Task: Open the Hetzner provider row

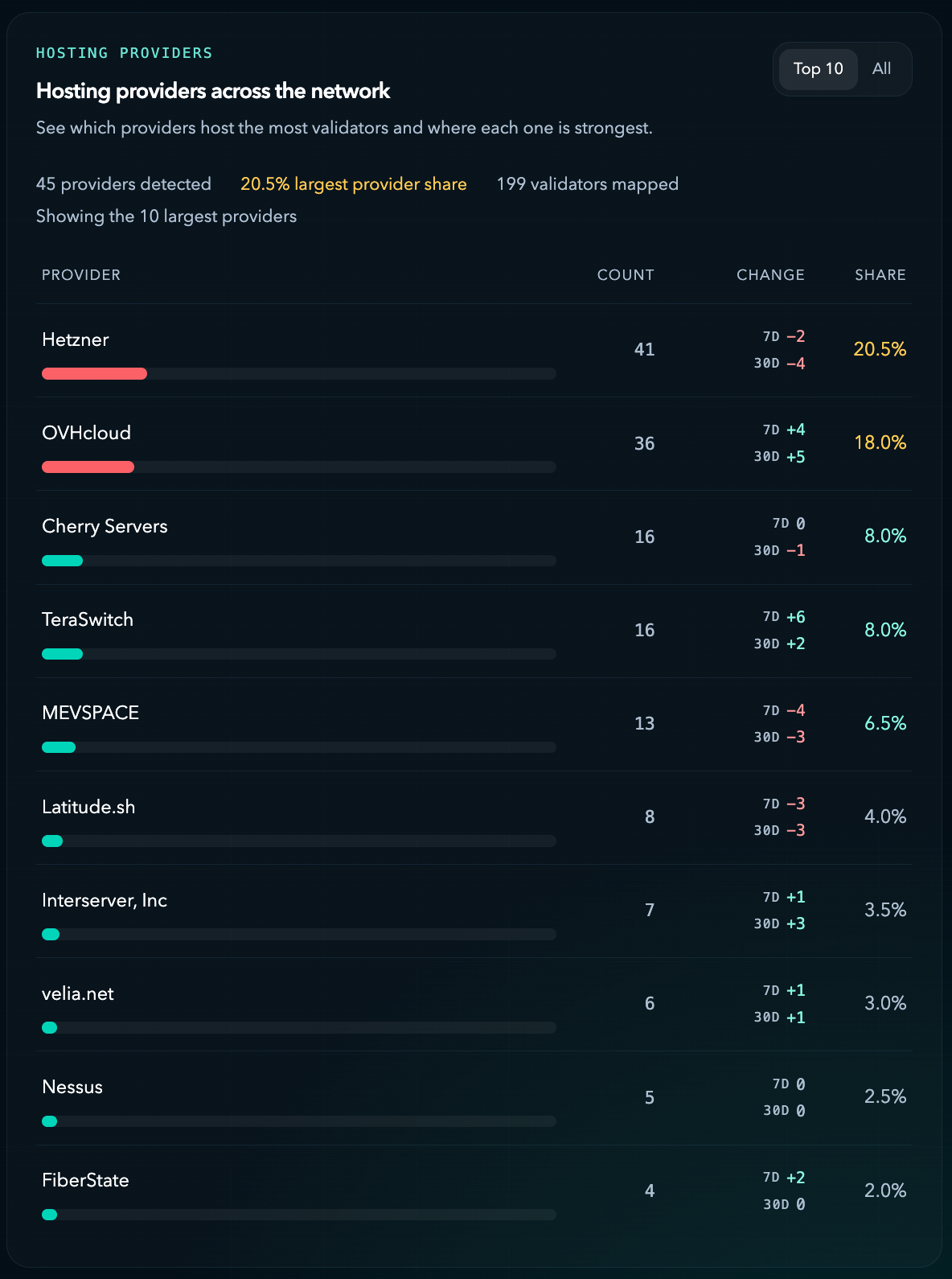Action: [75, 339]
